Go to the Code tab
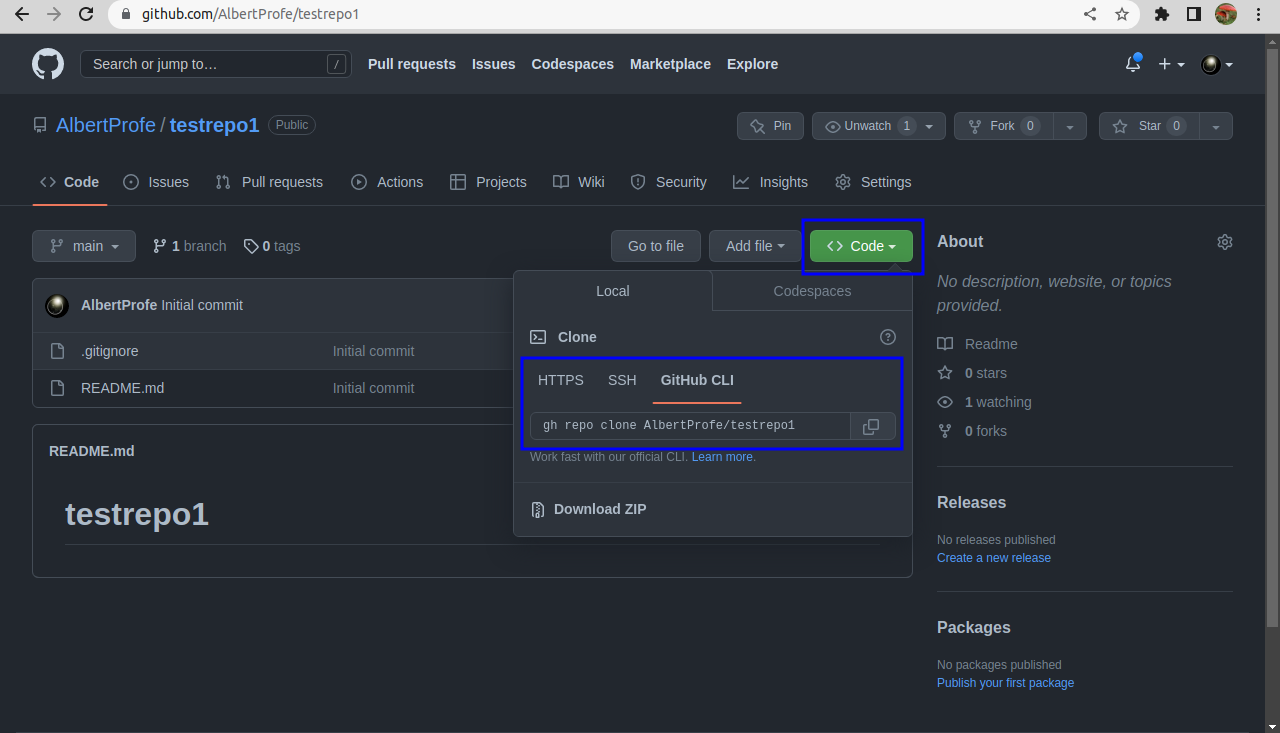The image size is (1280, 733). tap(69, 182)
